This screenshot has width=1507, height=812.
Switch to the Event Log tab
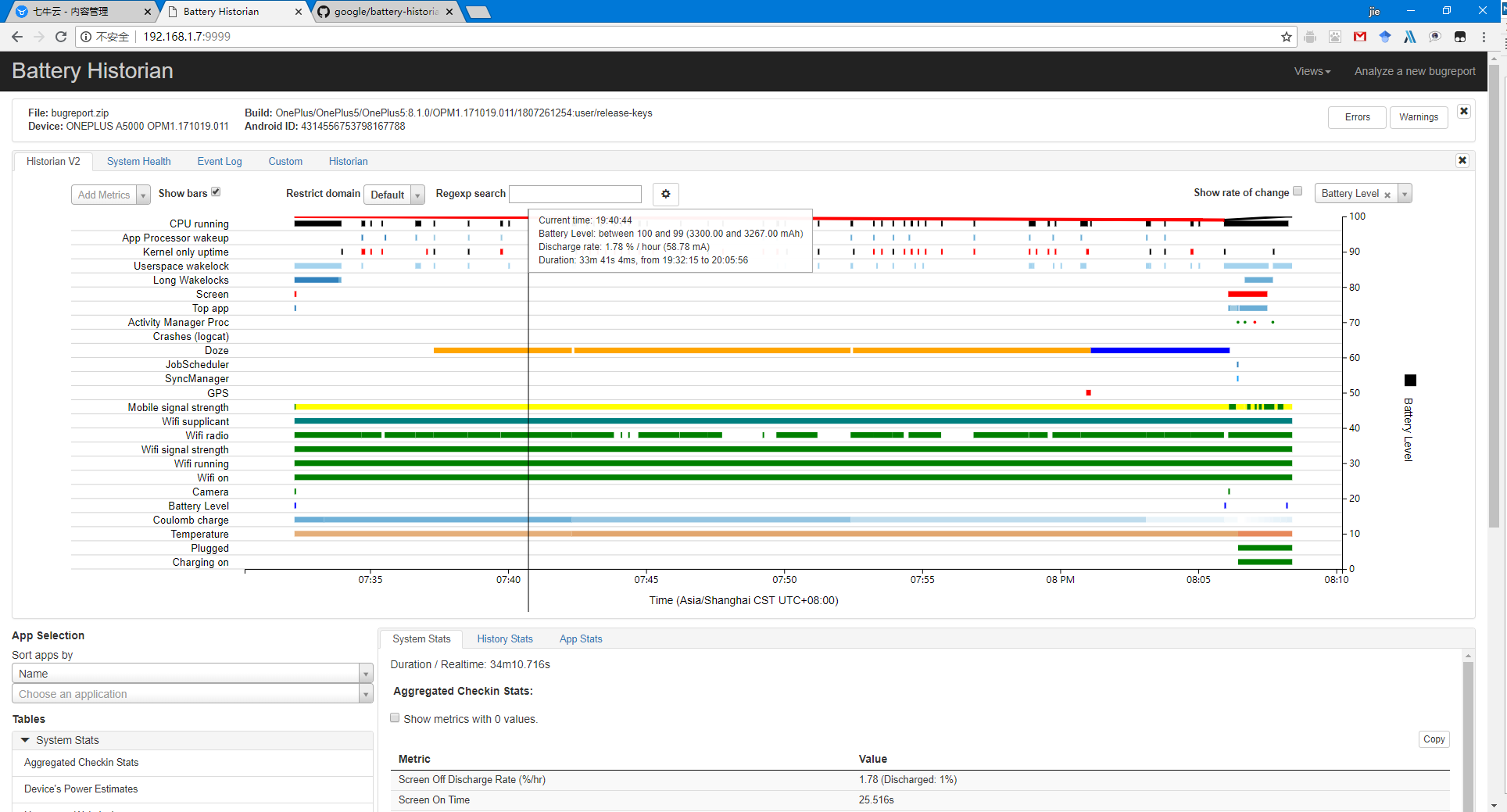coord(220,161)
